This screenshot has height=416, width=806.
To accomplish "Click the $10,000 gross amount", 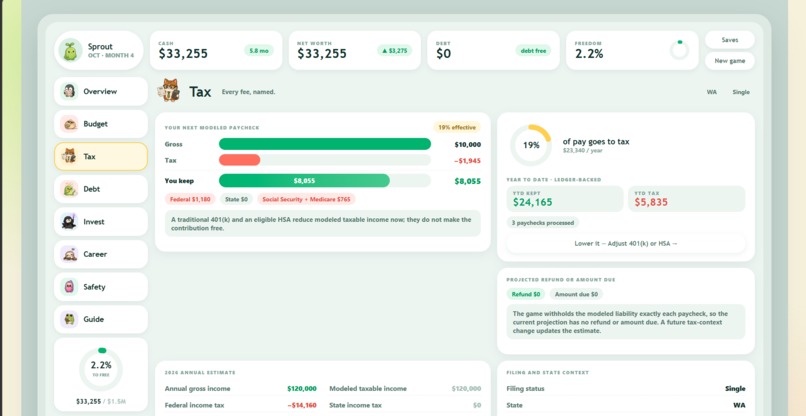I will coord(467,144).
